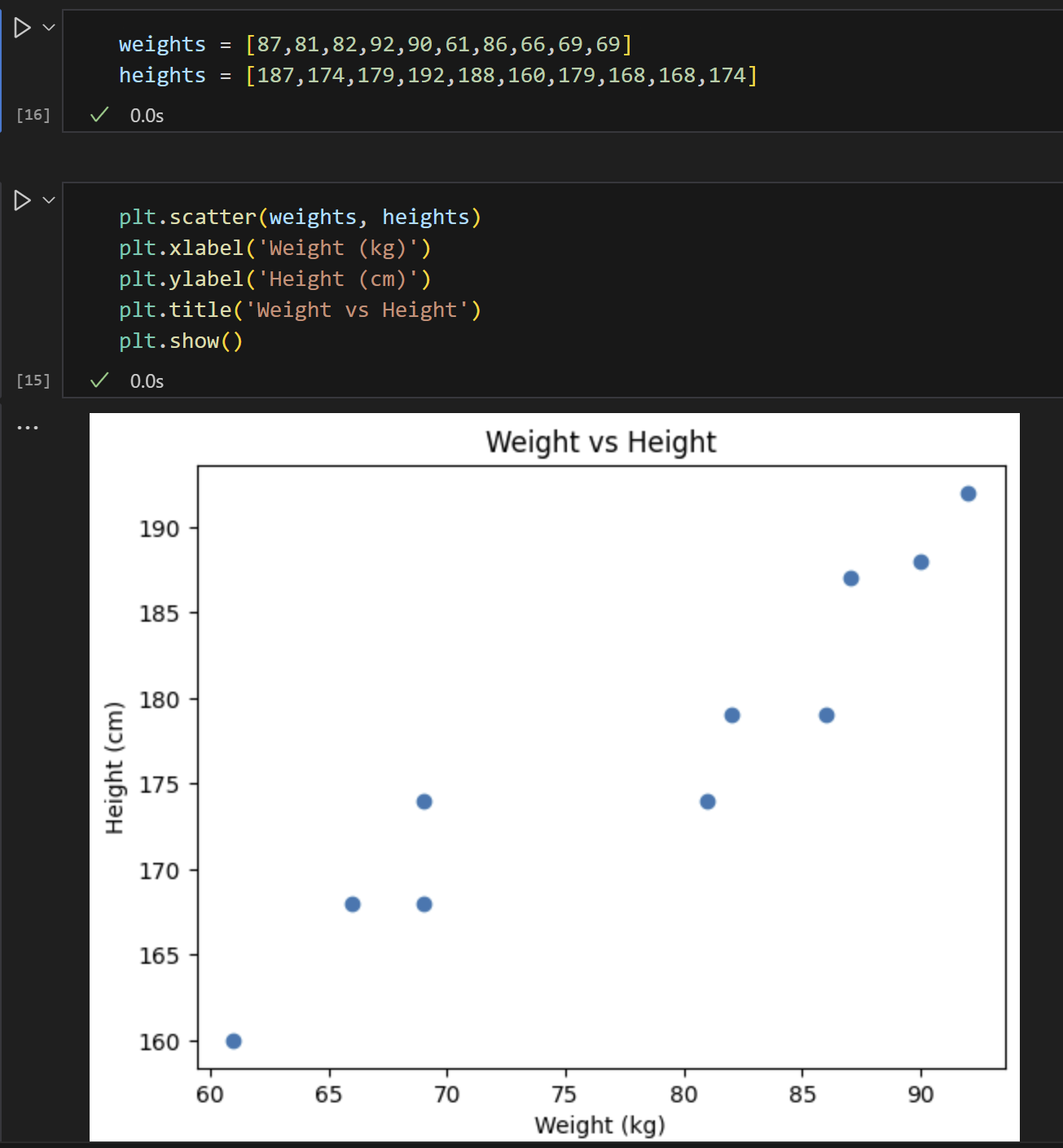The height and width of the screenshot is (1148, 1063).
Task: Click the success checkmark of cell 16
Action: 99,115
